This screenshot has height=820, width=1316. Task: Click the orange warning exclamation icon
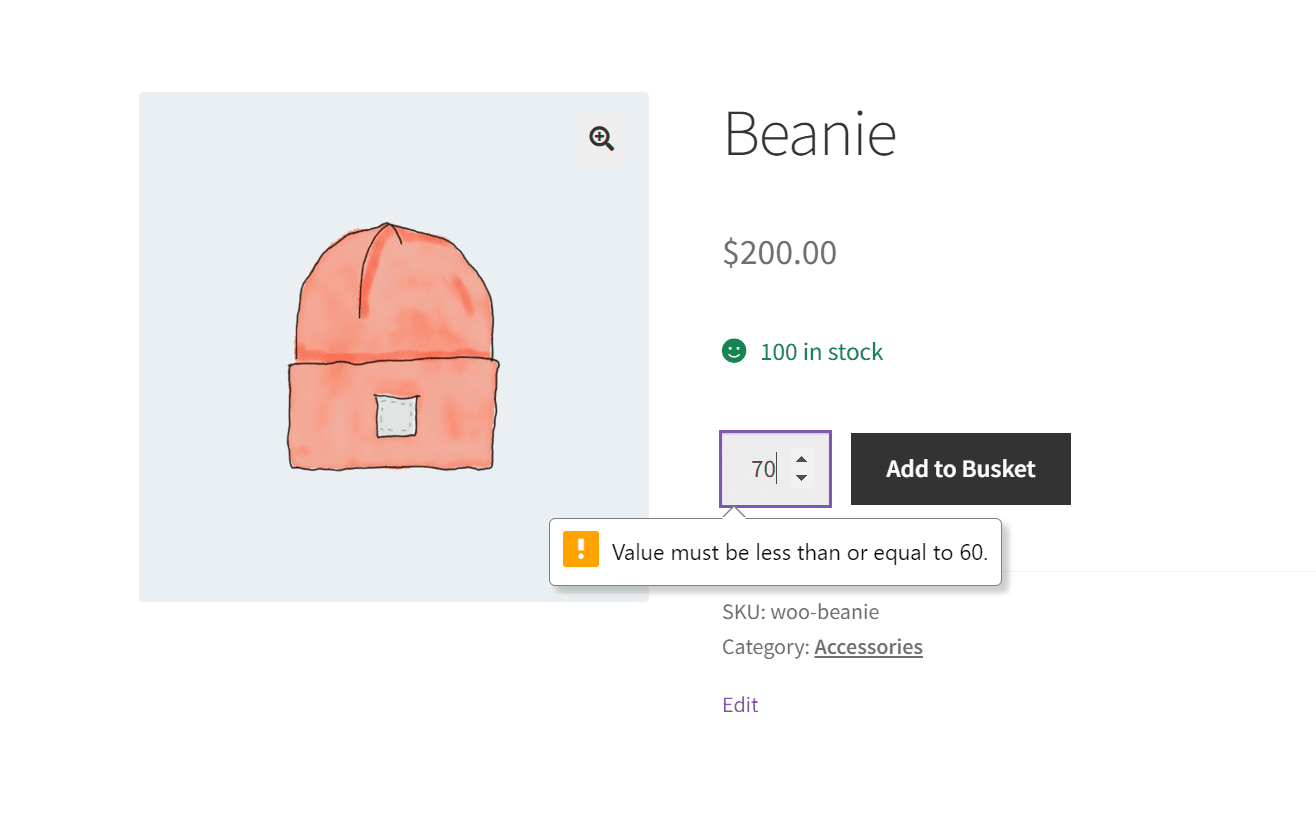581,549
